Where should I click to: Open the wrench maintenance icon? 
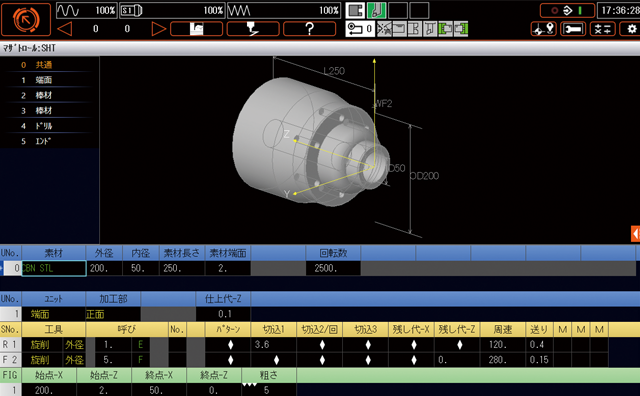click(573, 29)
